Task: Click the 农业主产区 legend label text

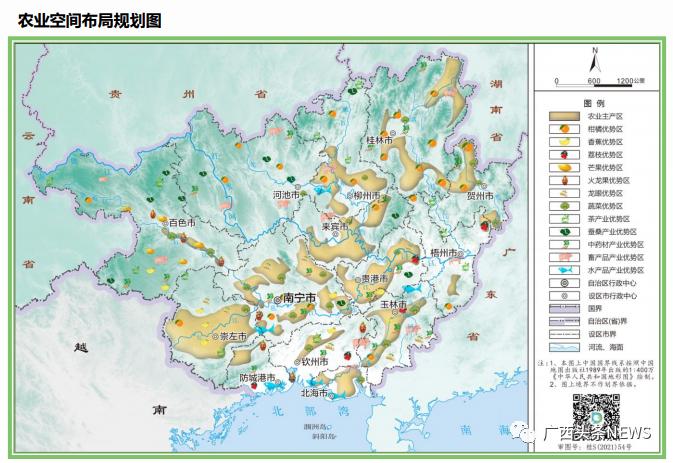Action: (x=605, y=116)
